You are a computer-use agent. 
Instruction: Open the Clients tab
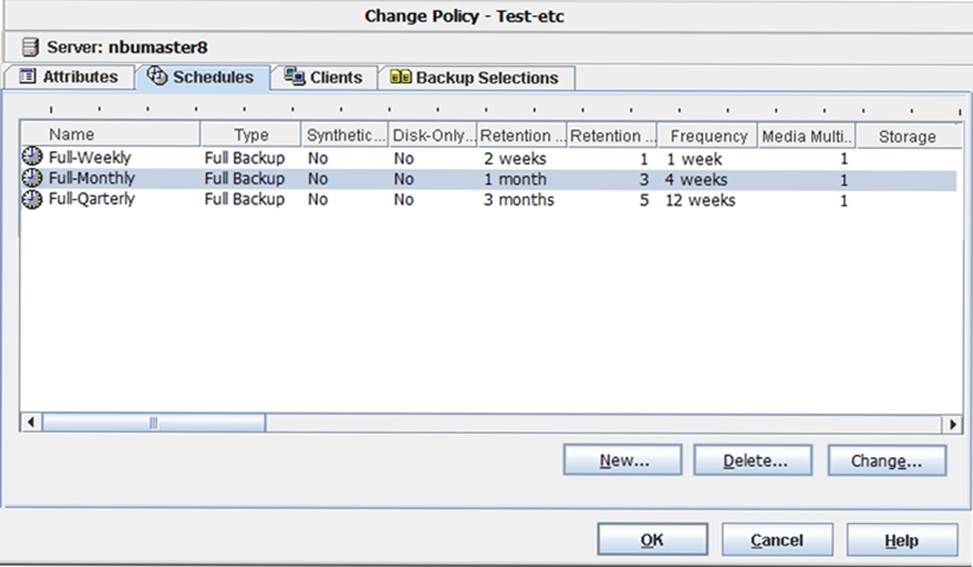(x=324, y=78)
